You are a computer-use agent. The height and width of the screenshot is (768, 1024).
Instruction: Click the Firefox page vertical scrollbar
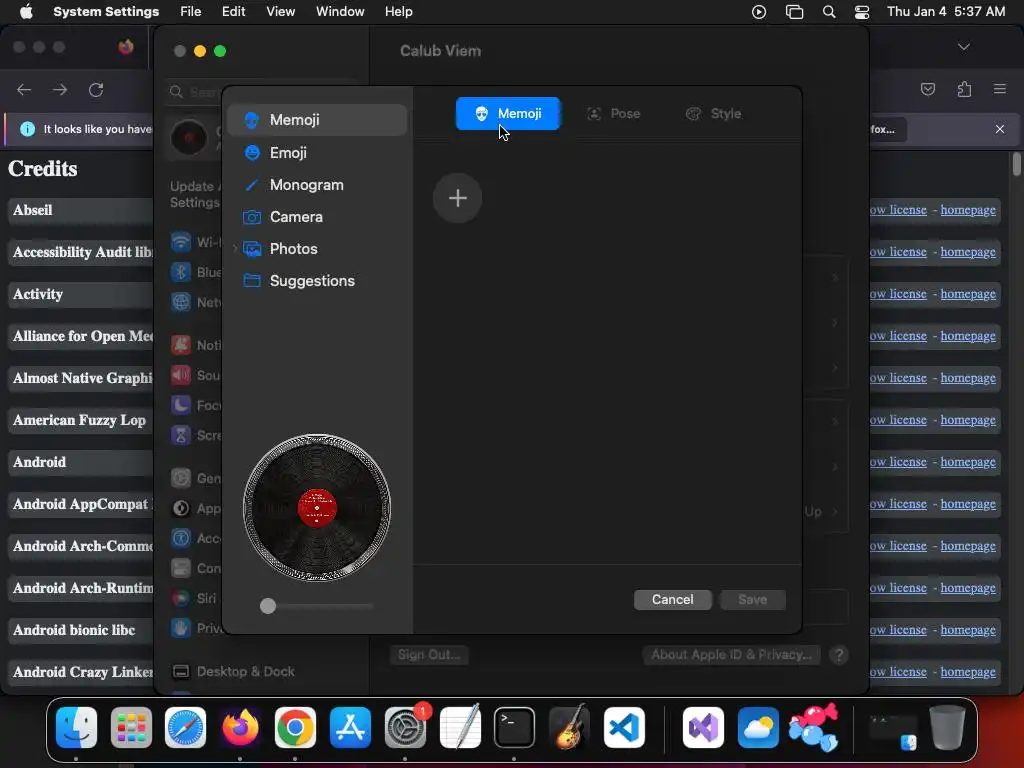tap(1017, 163)
